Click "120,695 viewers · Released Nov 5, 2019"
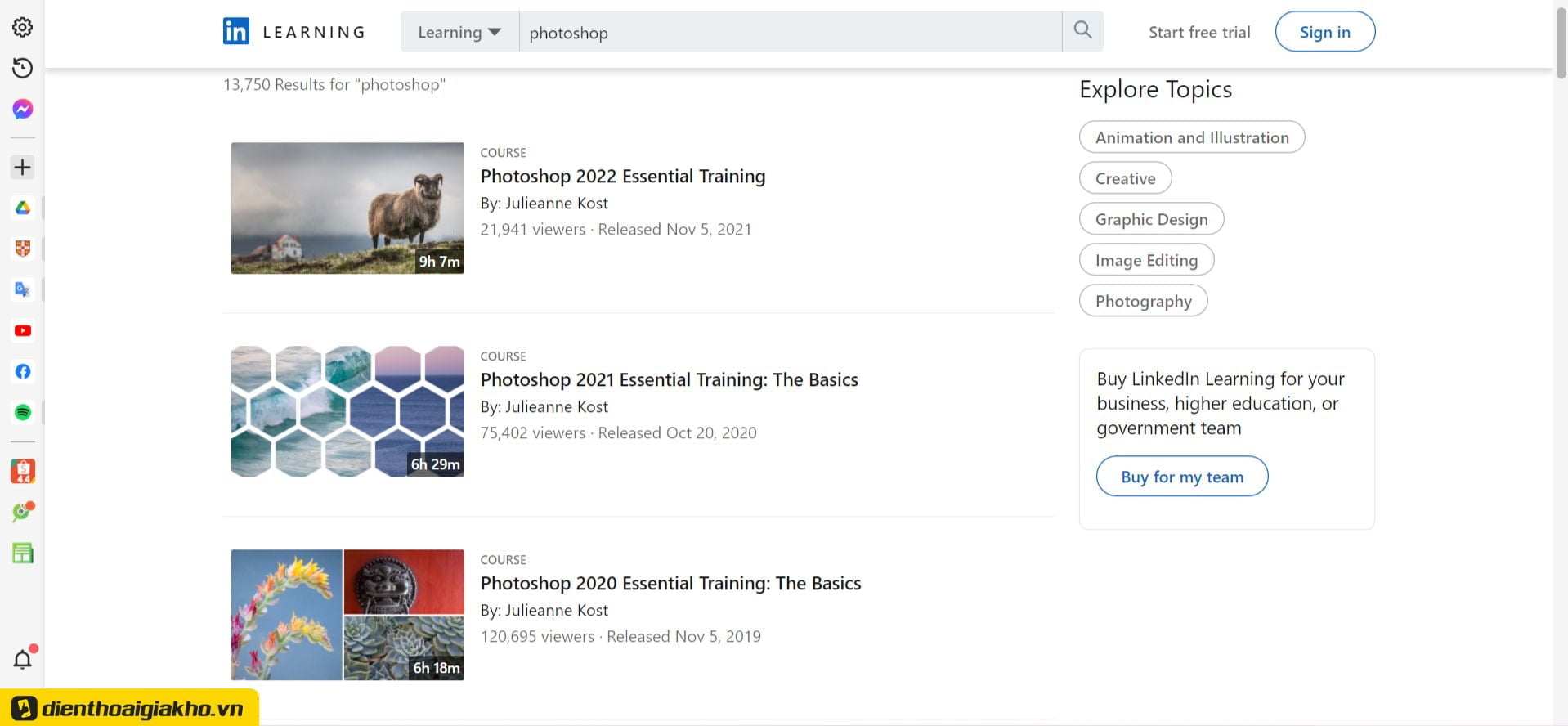The width and height of the screenshot is (1568, 726). [x=620, y=636]
